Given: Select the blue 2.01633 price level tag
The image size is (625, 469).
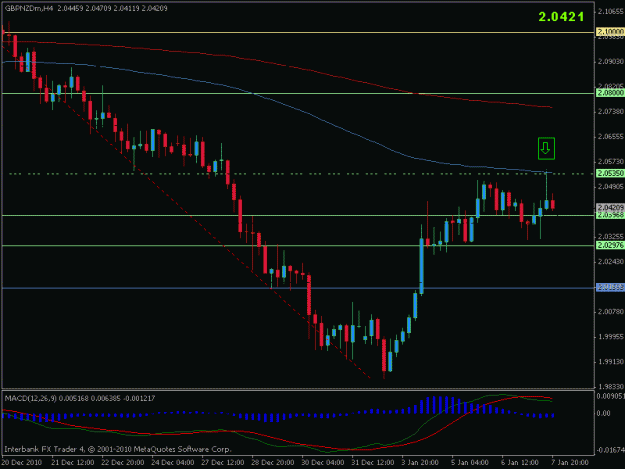Looking at the screenshot, I should pos(610,287).
